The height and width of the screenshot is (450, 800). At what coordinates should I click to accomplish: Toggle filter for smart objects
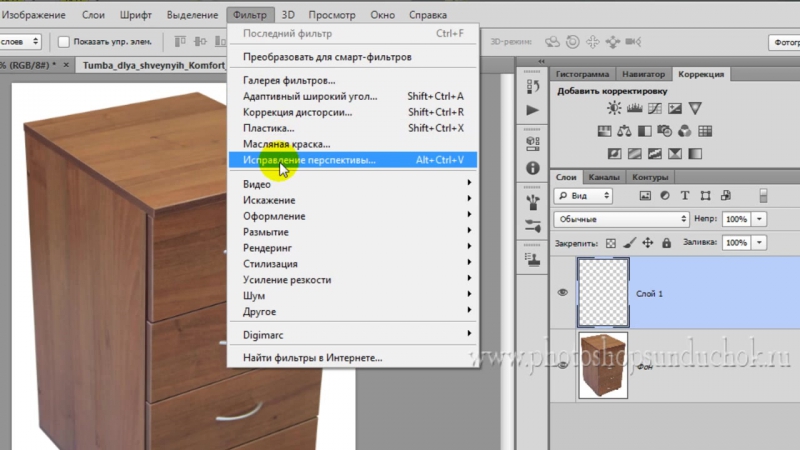coord(726,195)
